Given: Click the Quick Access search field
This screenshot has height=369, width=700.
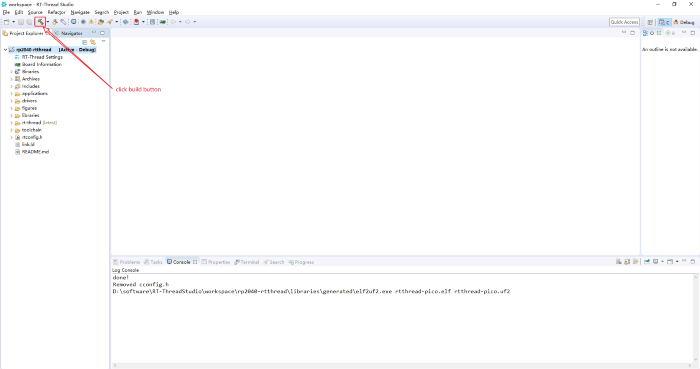Looking at the screenshot, I should (x=624, y=22).
